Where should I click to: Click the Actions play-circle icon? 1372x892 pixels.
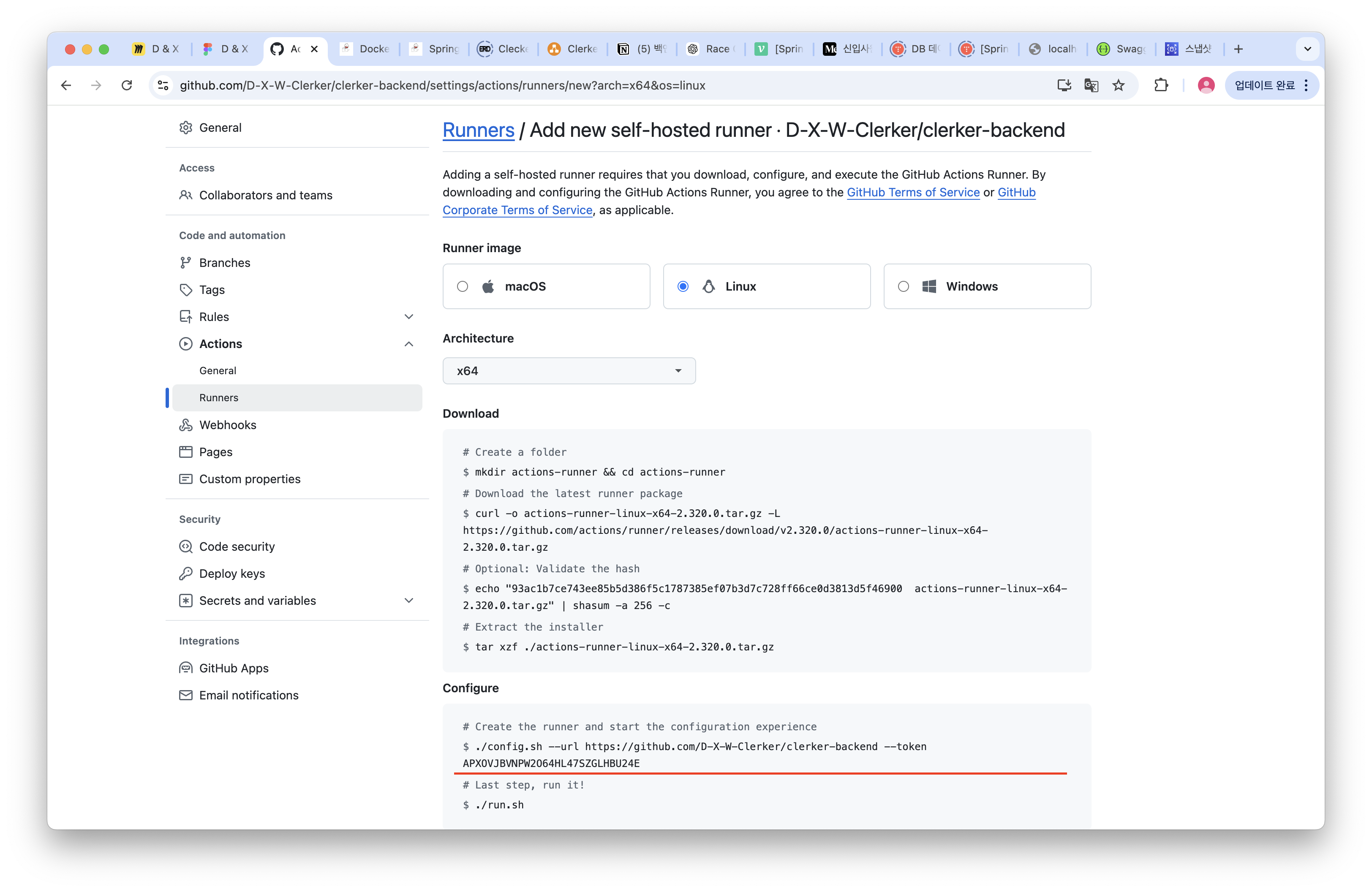185,344
